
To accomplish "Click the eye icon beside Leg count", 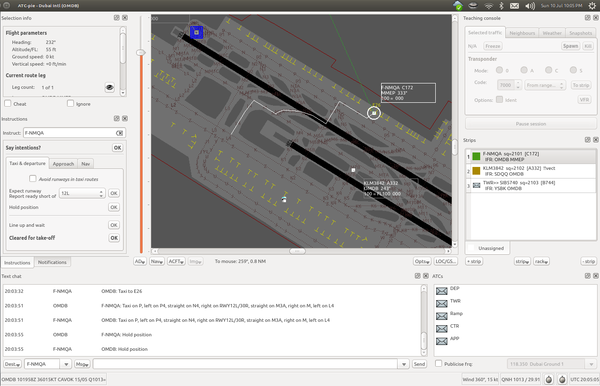I will tap(109, 88).
